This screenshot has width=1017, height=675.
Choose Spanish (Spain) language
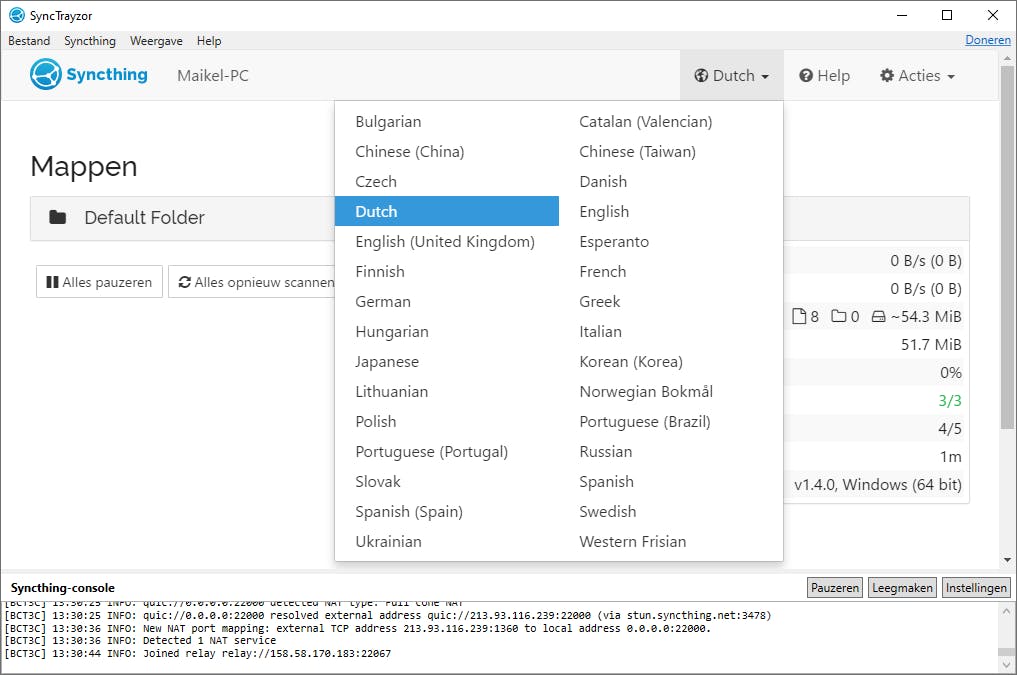(447, 512)
